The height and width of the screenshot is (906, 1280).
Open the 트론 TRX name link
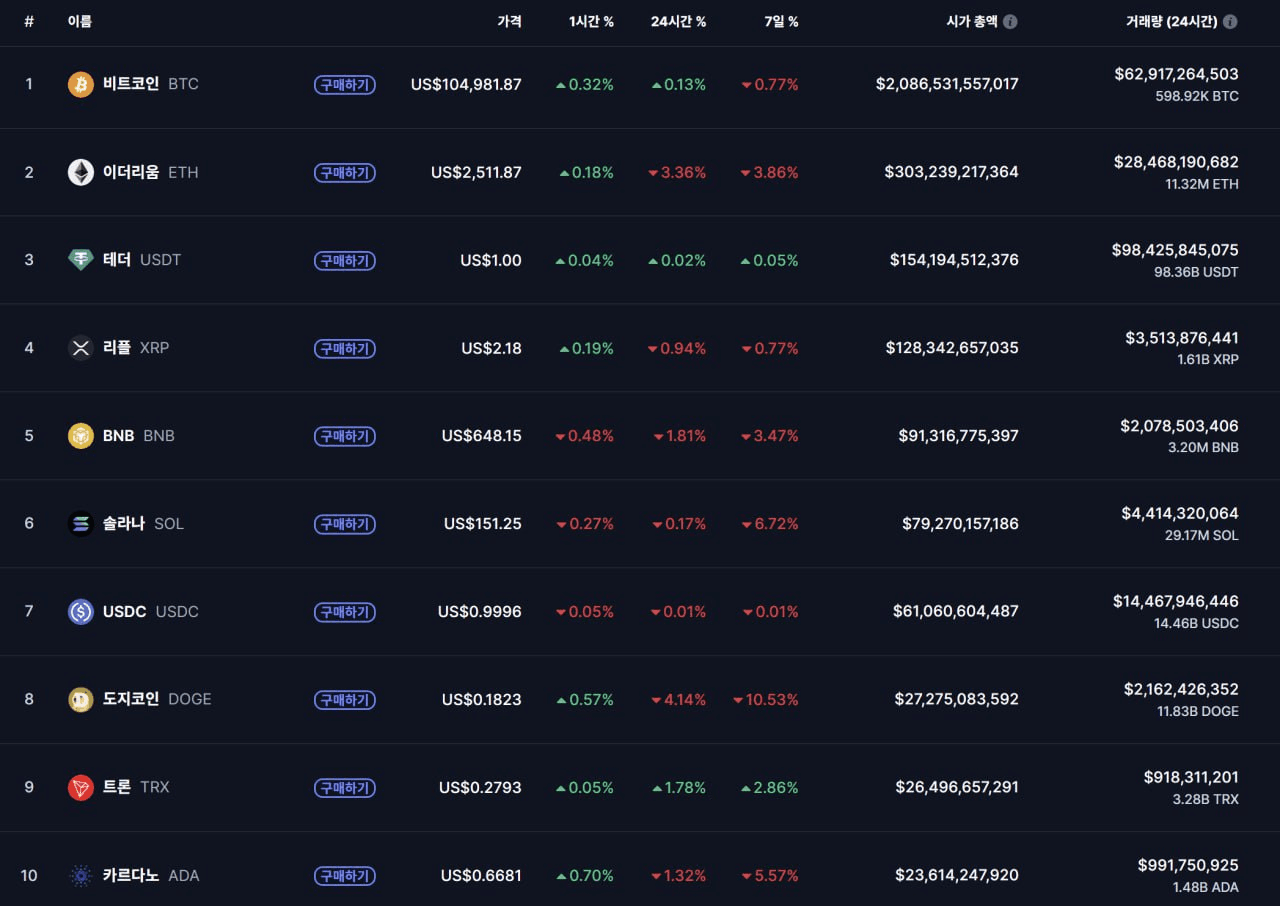pyautogui.click(x=136, y=787)
